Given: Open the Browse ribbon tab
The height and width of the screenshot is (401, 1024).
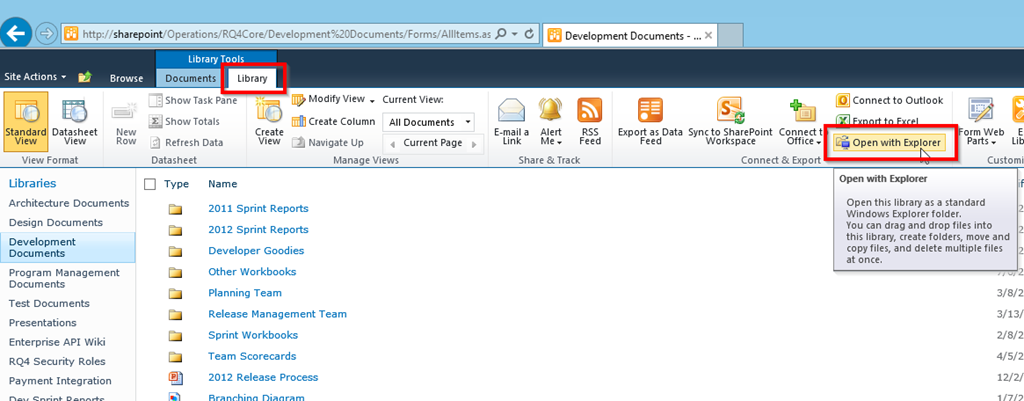Looking at the screenshot, I should (x=126, y=78).
